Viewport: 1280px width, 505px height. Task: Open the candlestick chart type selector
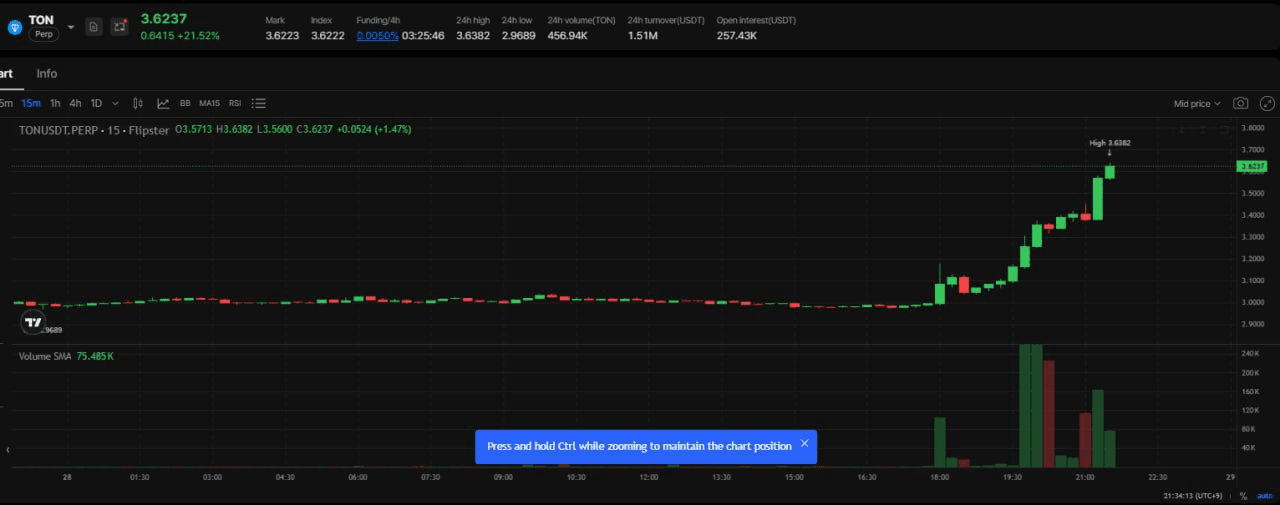click(x=138, y=103)
